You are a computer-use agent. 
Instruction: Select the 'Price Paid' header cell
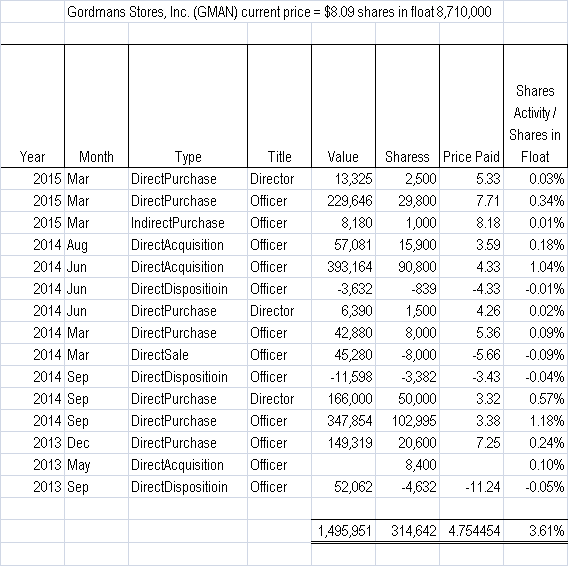click(x=471, y=106)
